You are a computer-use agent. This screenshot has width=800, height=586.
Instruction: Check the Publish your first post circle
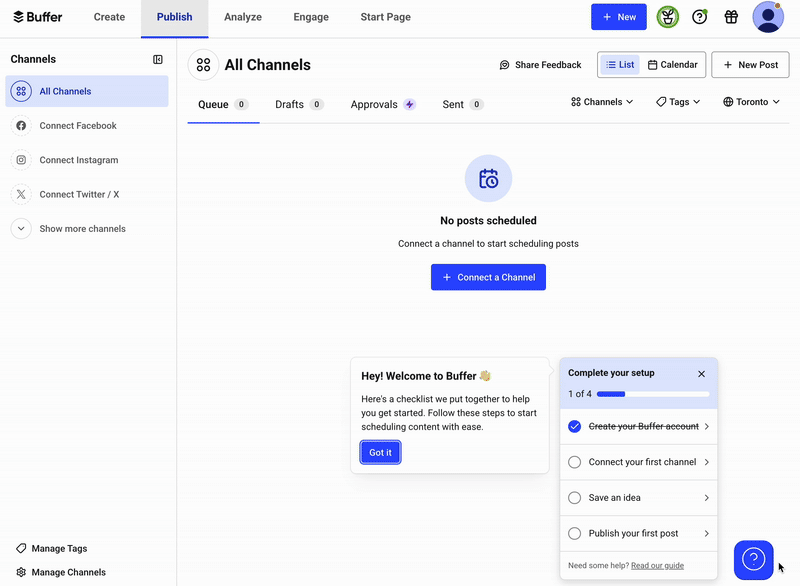(574, 533)
